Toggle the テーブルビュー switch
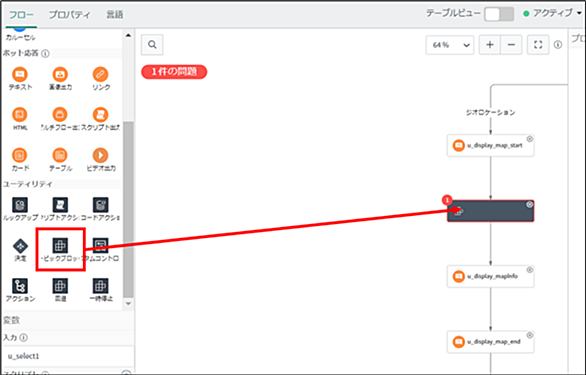The height and width of the screenshot is (375, 586). [499, 14]
